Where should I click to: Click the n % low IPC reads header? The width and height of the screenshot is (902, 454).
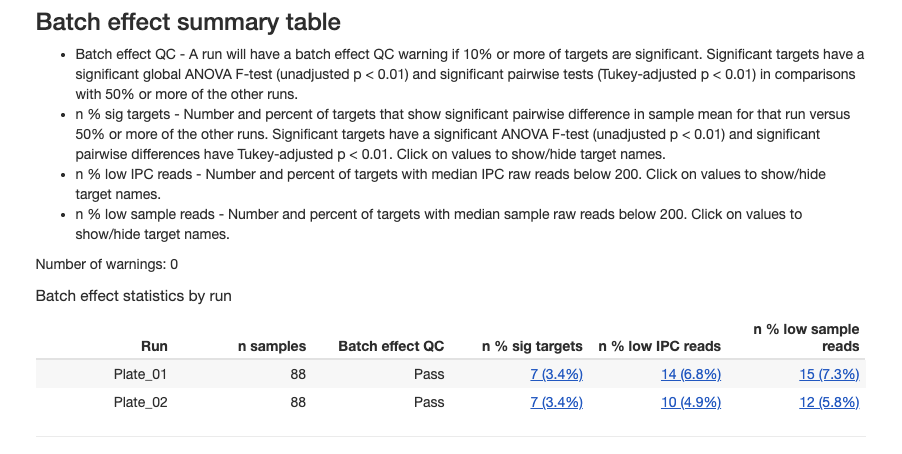(659, 346)
